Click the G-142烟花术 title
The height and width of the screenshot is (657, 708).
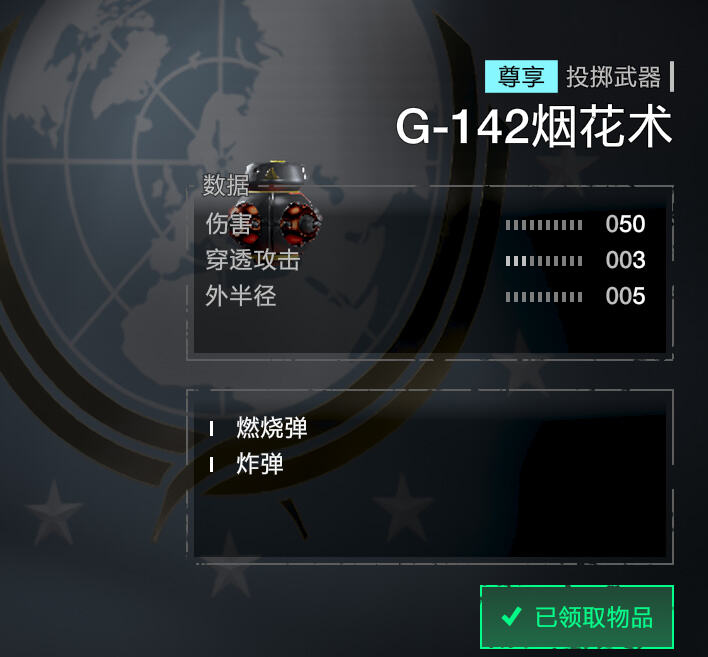tap(534, 126)
